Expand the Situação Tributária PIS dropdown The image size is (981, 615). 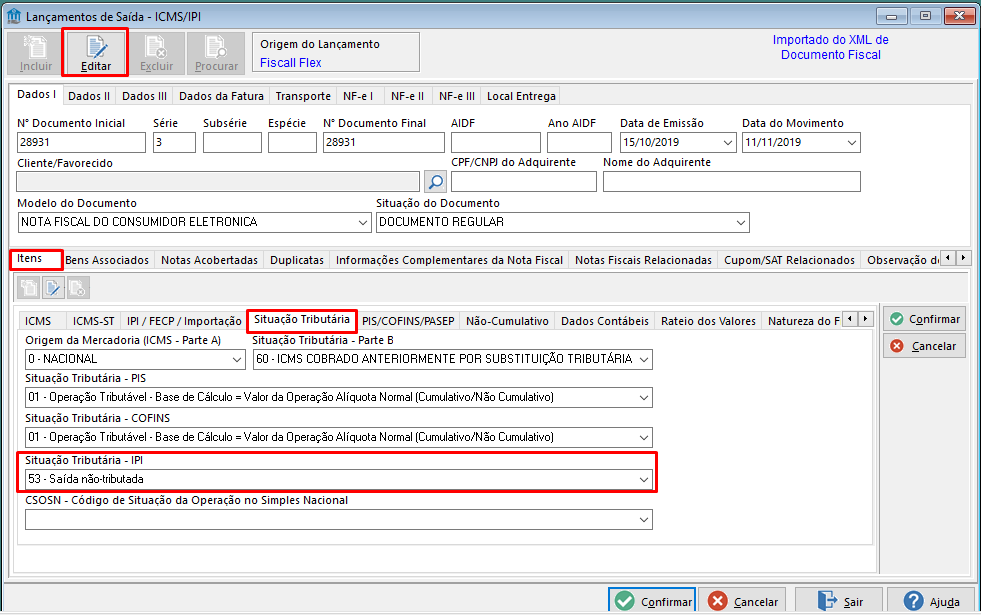tap(644, 398)
